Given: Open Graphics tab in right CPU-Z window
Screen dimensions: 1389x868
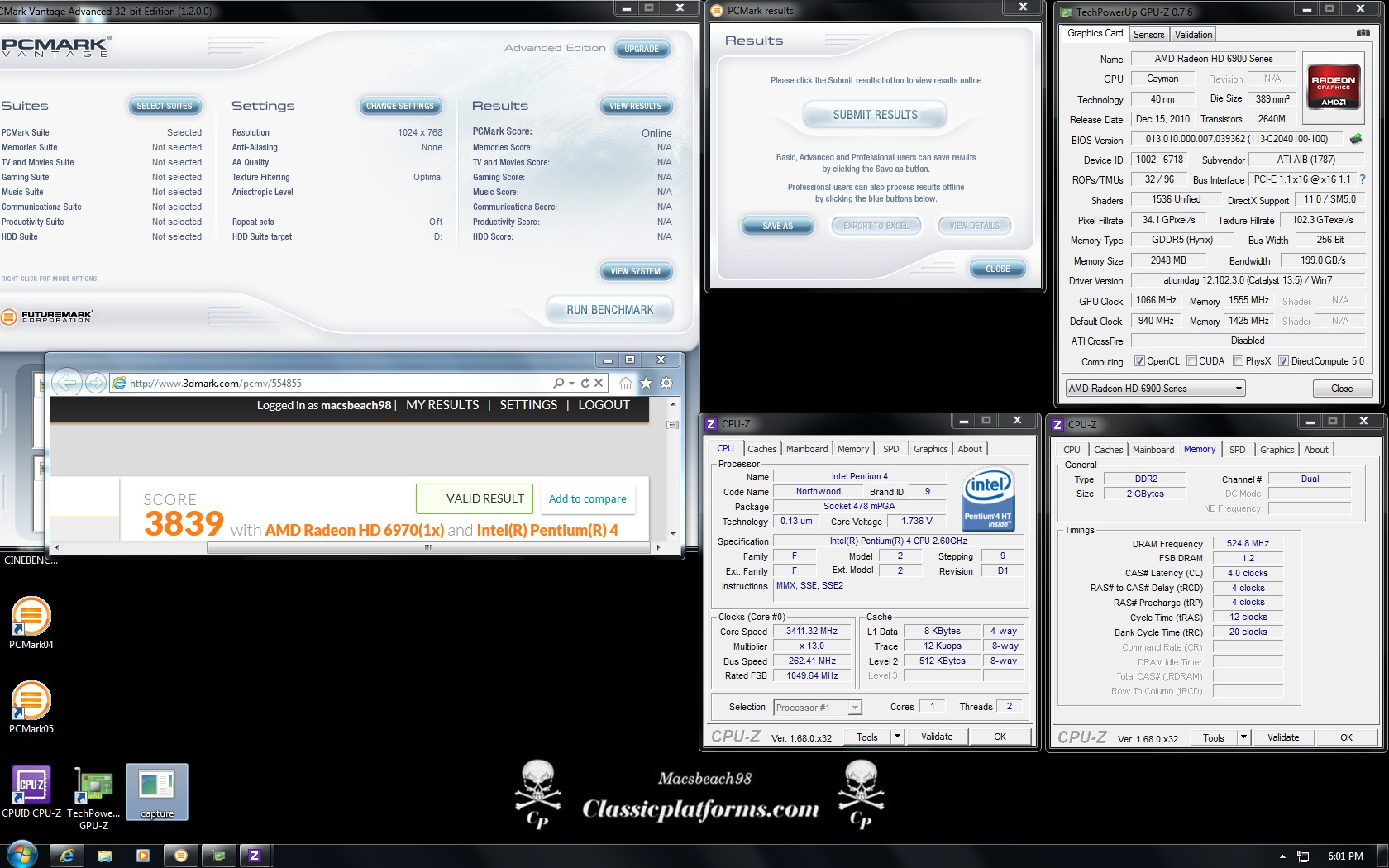Looking at the screenshot, I should (1277, 450).
